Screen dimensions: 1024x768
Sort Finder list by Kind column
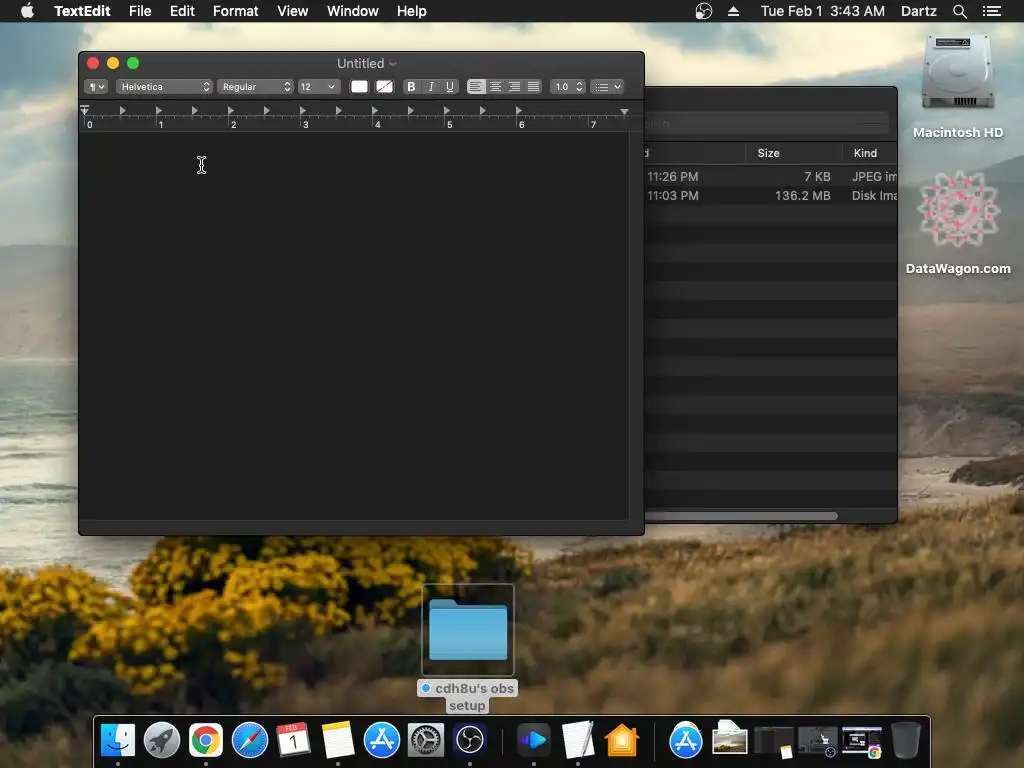pyautogui.click(x=870, y=153)
